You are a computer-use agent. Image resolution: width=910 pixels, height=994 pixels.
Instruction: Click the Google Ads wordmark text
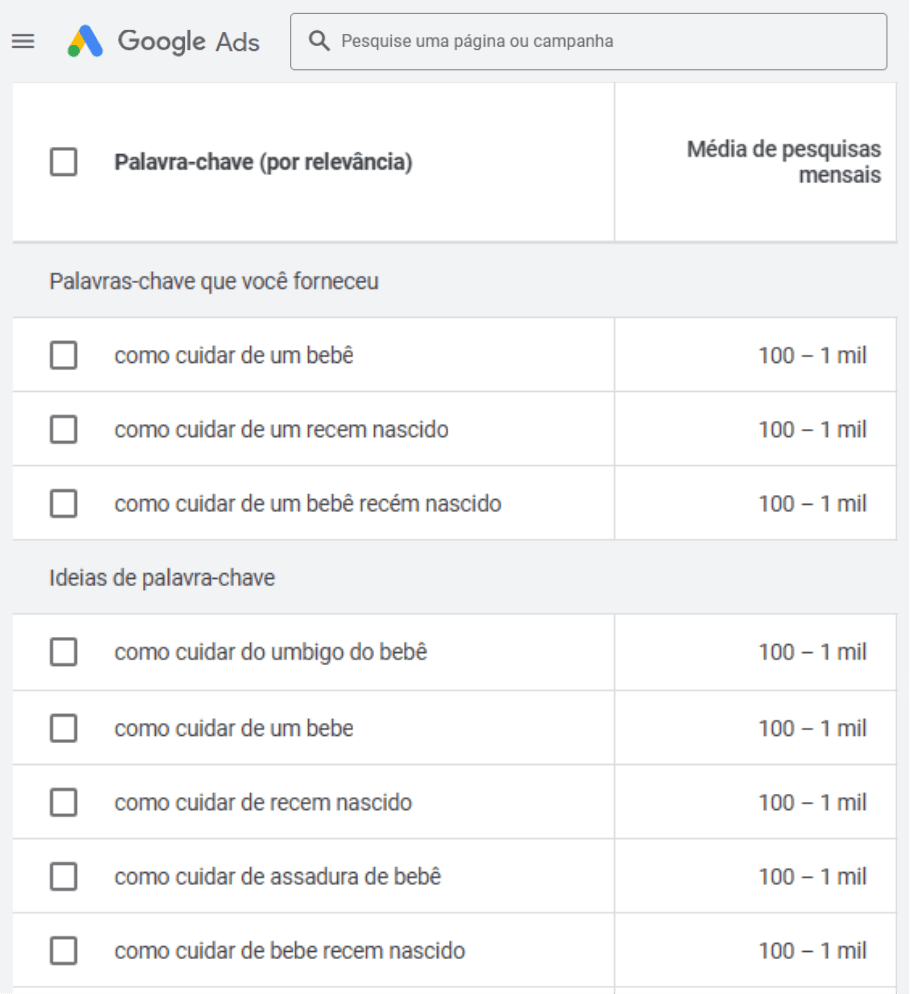point(189,41)
